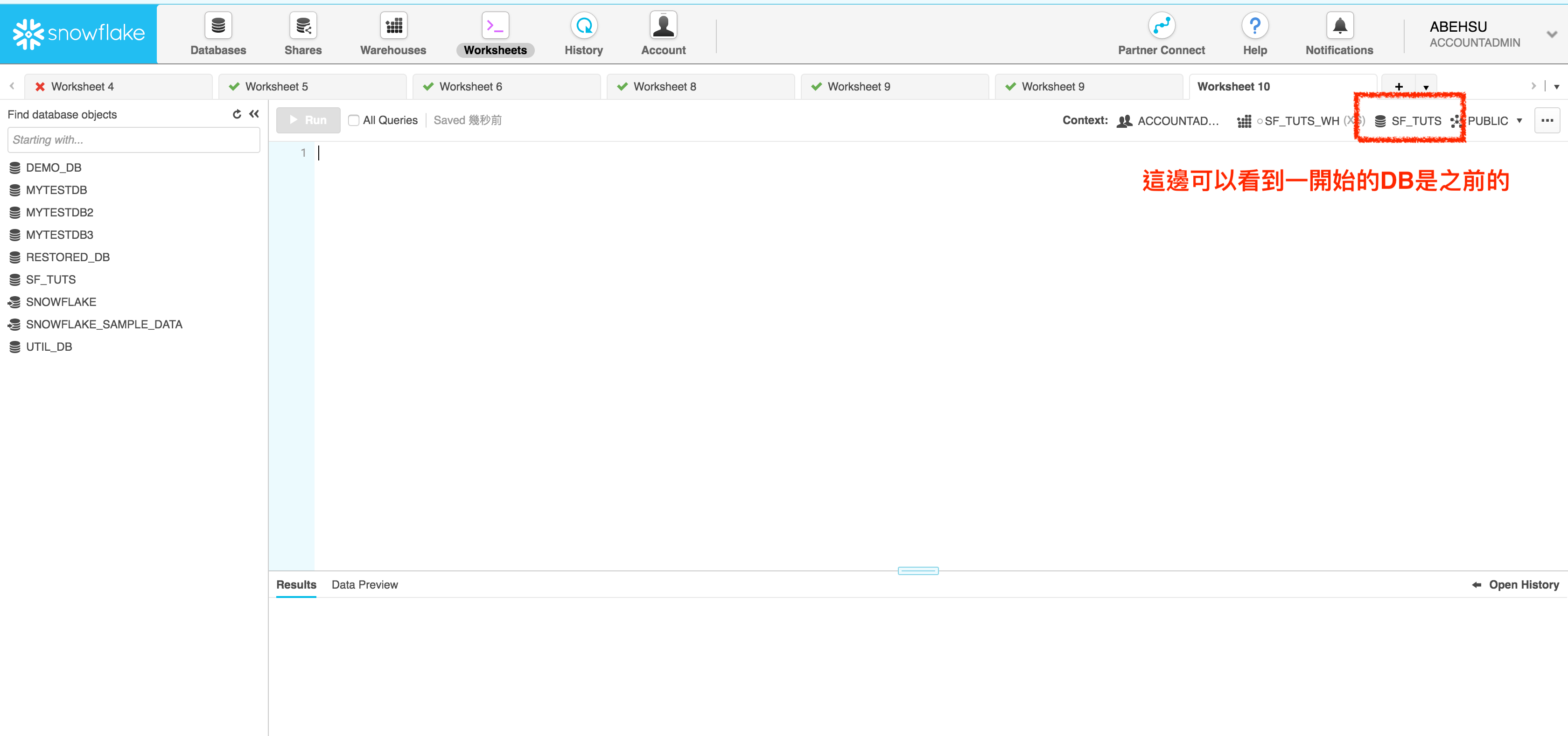Open the ABEHSU user menu dropdown
Screen dimensions: 1568x736
tap(1552, 34)
